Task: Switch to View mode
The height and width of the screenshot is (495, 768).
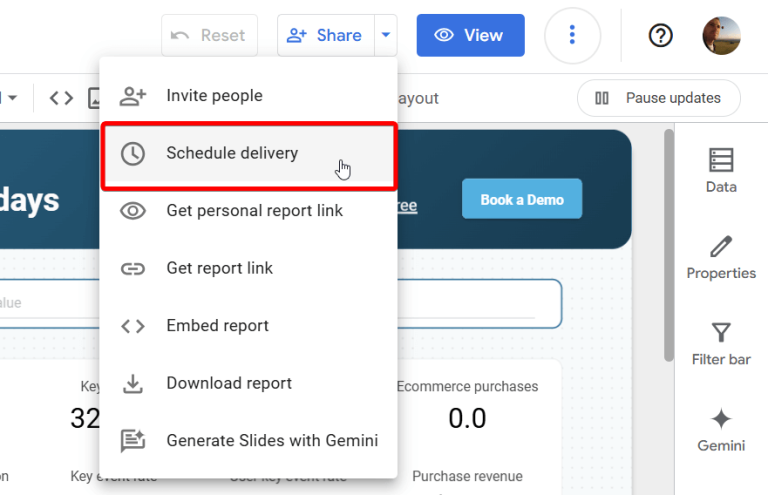Action: coord(470,35)
